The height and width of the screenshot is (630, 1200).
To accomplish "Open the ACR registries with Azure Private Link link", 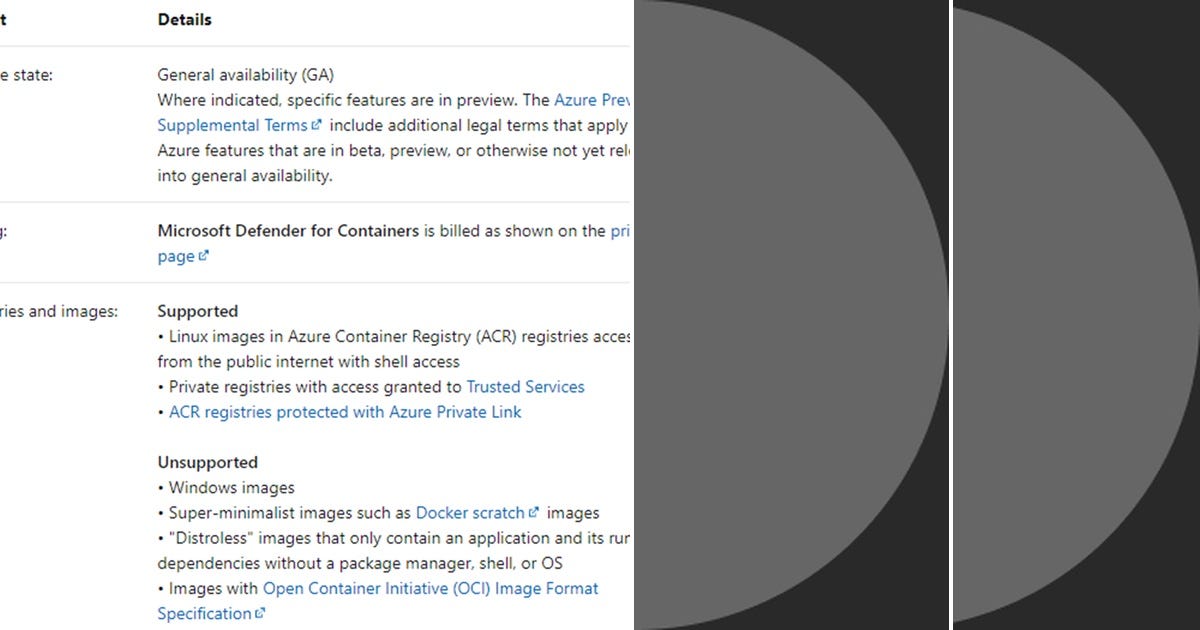I will [x=345, y=411].
